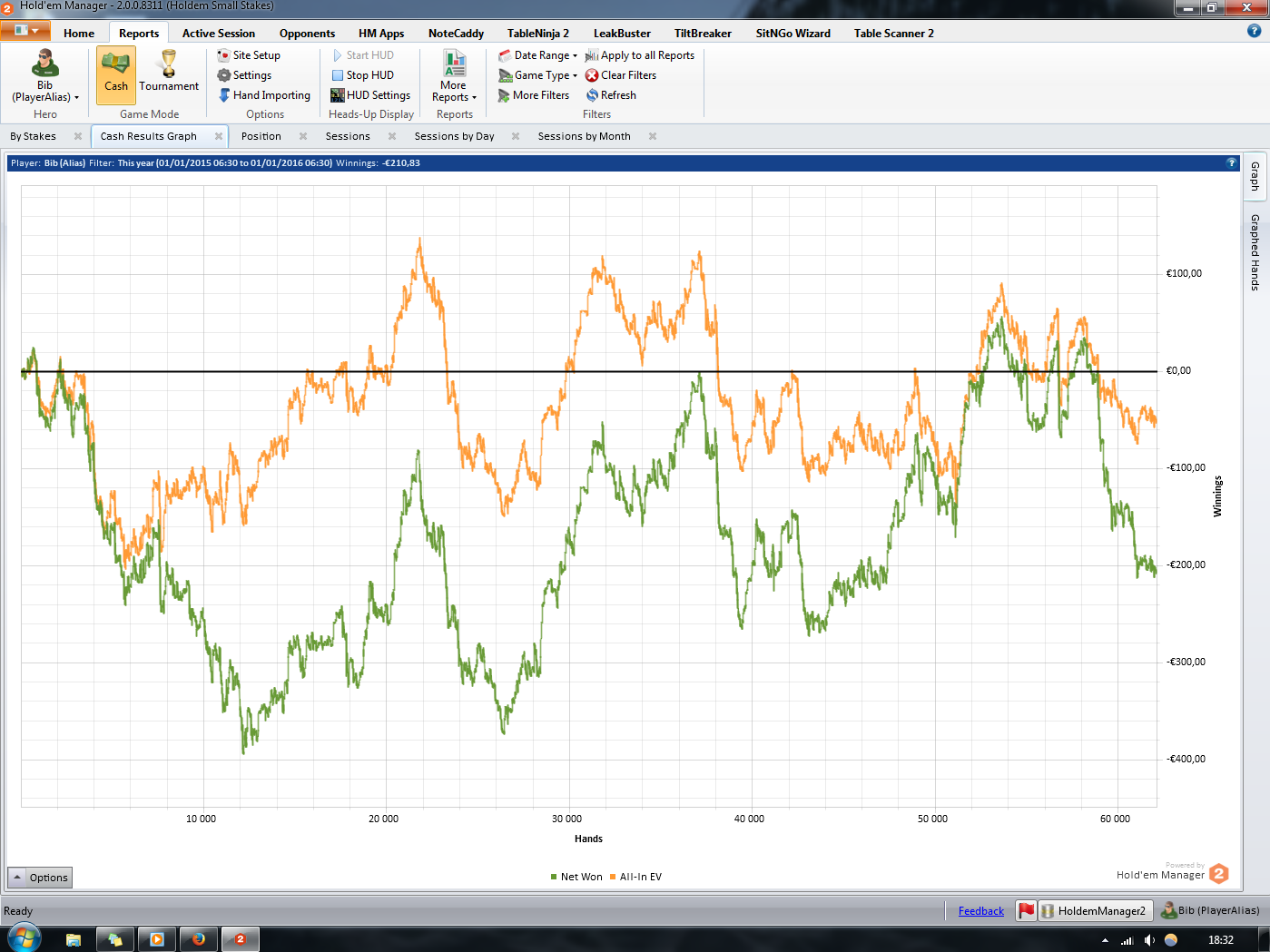
Task: Select the Graphed Hands side tab
Action: coord(1255,252)
